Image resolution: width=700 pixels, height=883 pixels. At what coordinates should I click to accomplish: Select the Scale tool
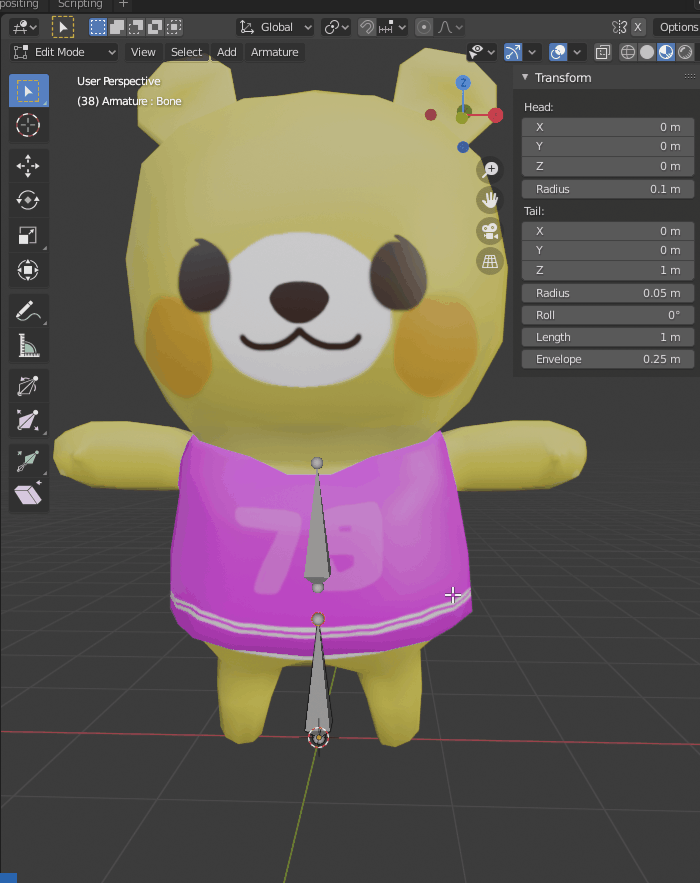coord(28,235)
